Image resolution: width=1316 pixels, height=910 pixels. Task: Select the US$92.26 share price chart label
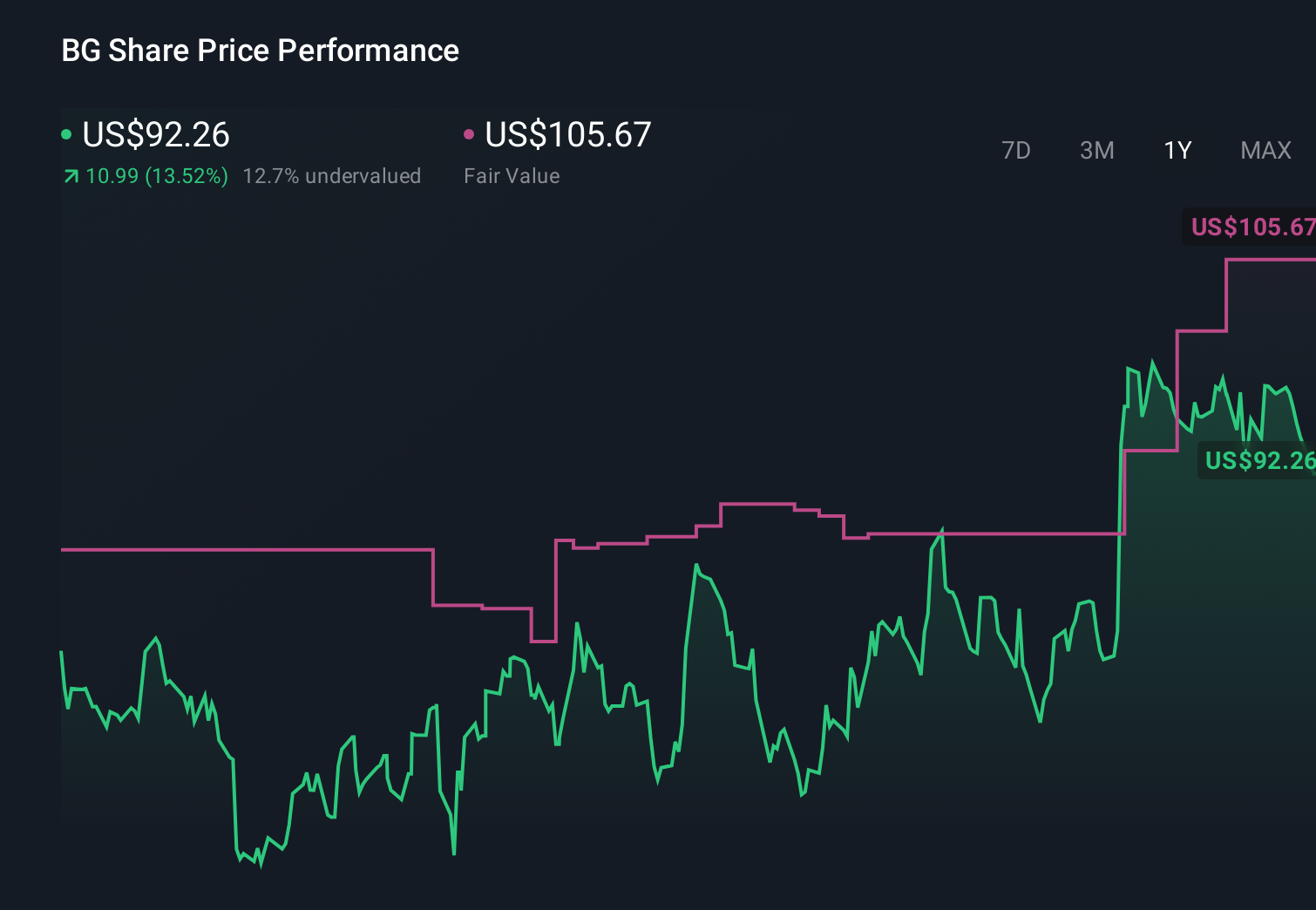click(1258, 460)
